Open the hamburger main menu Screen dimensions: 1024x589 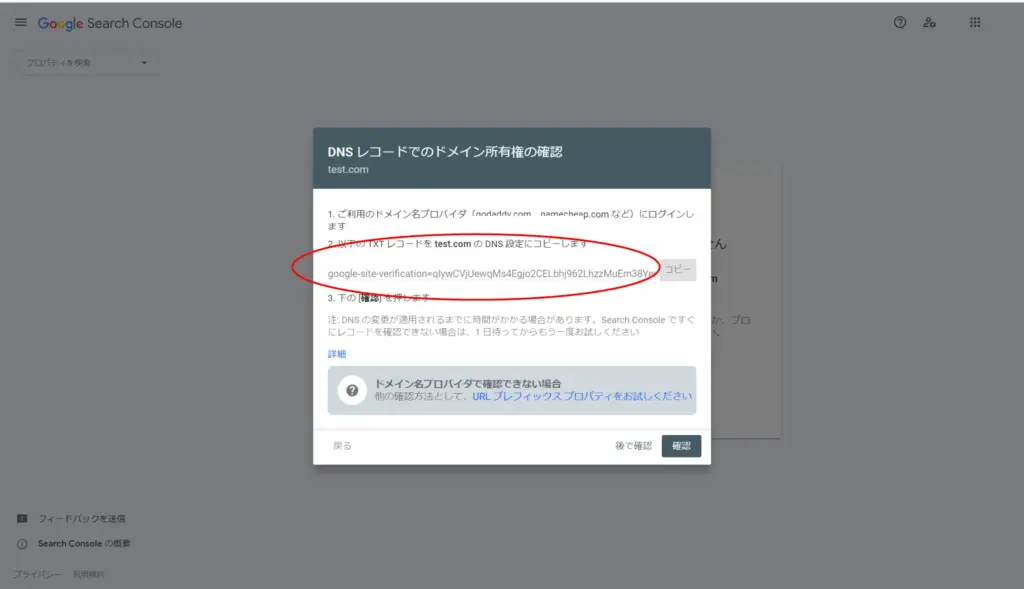click(x=21, y=23)
